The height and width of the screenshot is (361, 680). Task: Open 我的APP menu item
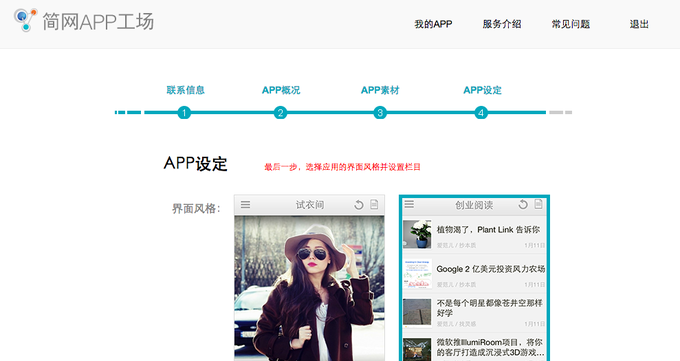pos(433,24)
